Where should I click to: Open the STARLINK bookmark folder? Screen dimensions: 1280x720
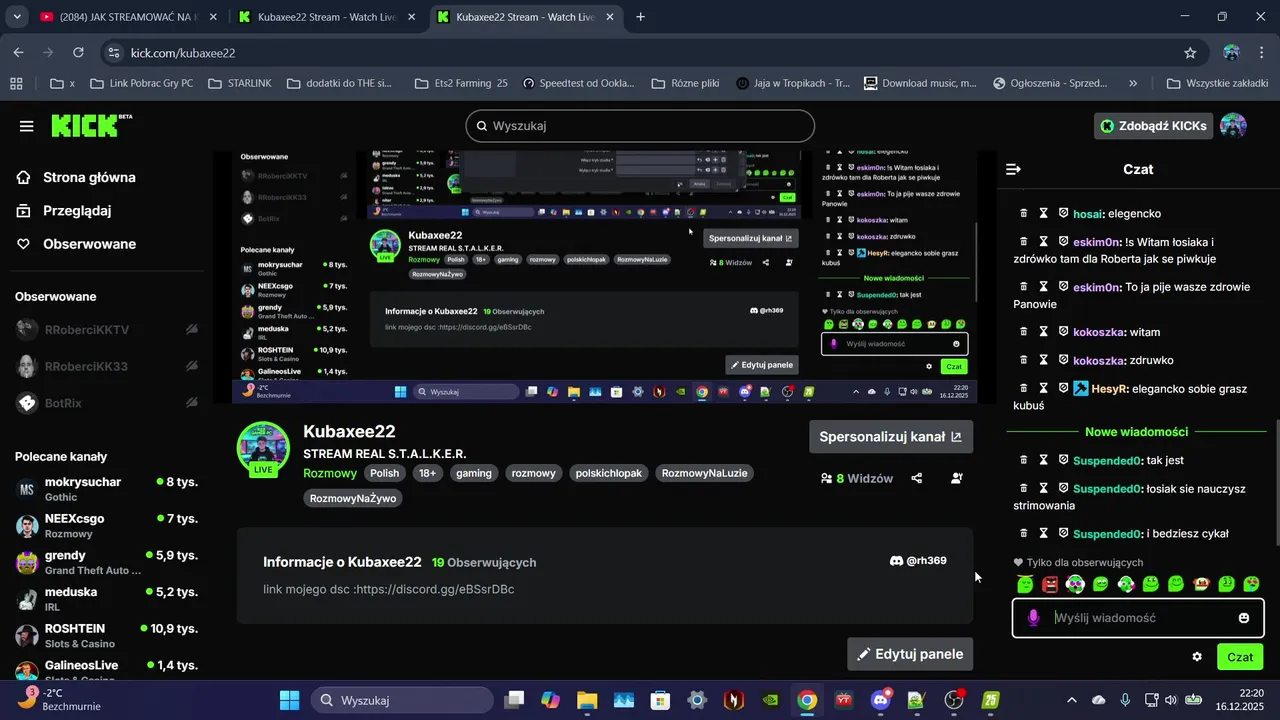tap(240, 83)
